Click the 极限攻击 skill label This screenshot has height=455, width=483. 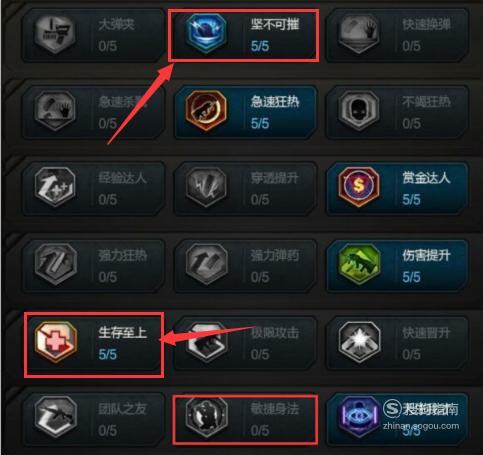tap(275, 332)
